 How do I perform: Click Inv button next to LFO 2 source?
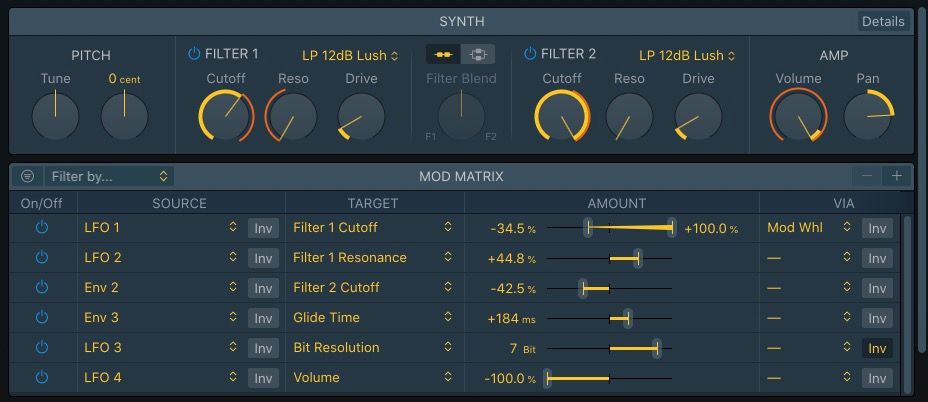pyautogui.click(x=263, y=258)
